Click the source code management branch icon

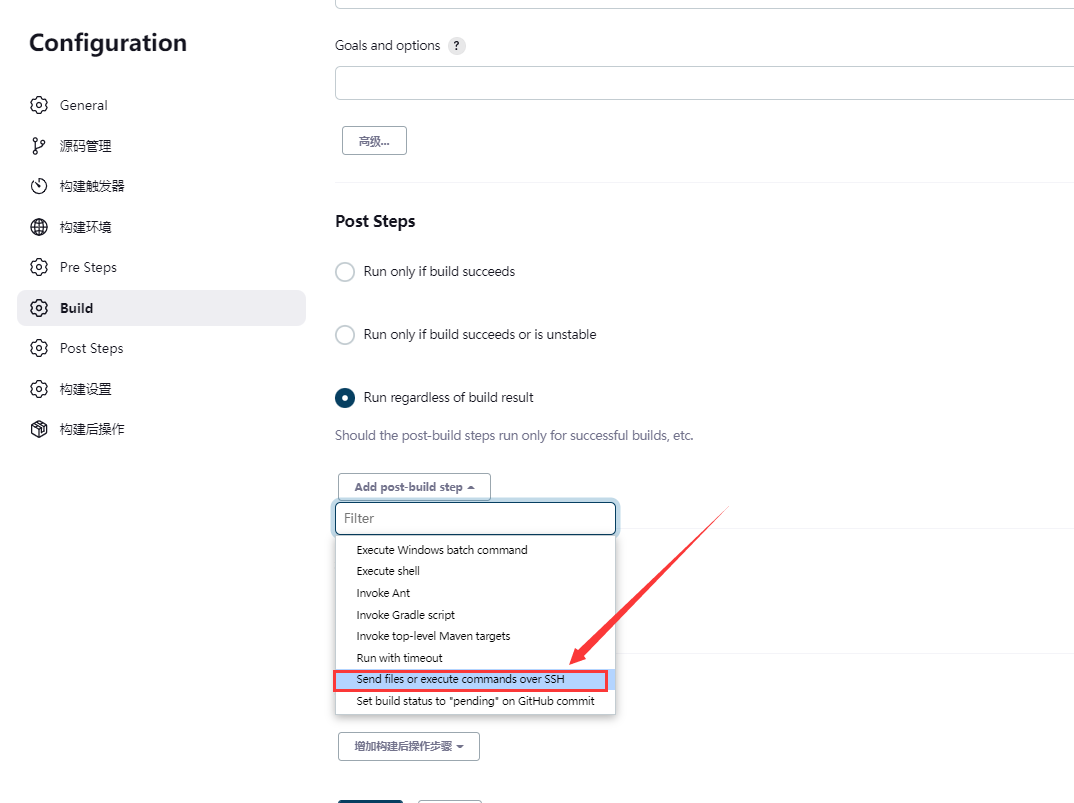39,146
